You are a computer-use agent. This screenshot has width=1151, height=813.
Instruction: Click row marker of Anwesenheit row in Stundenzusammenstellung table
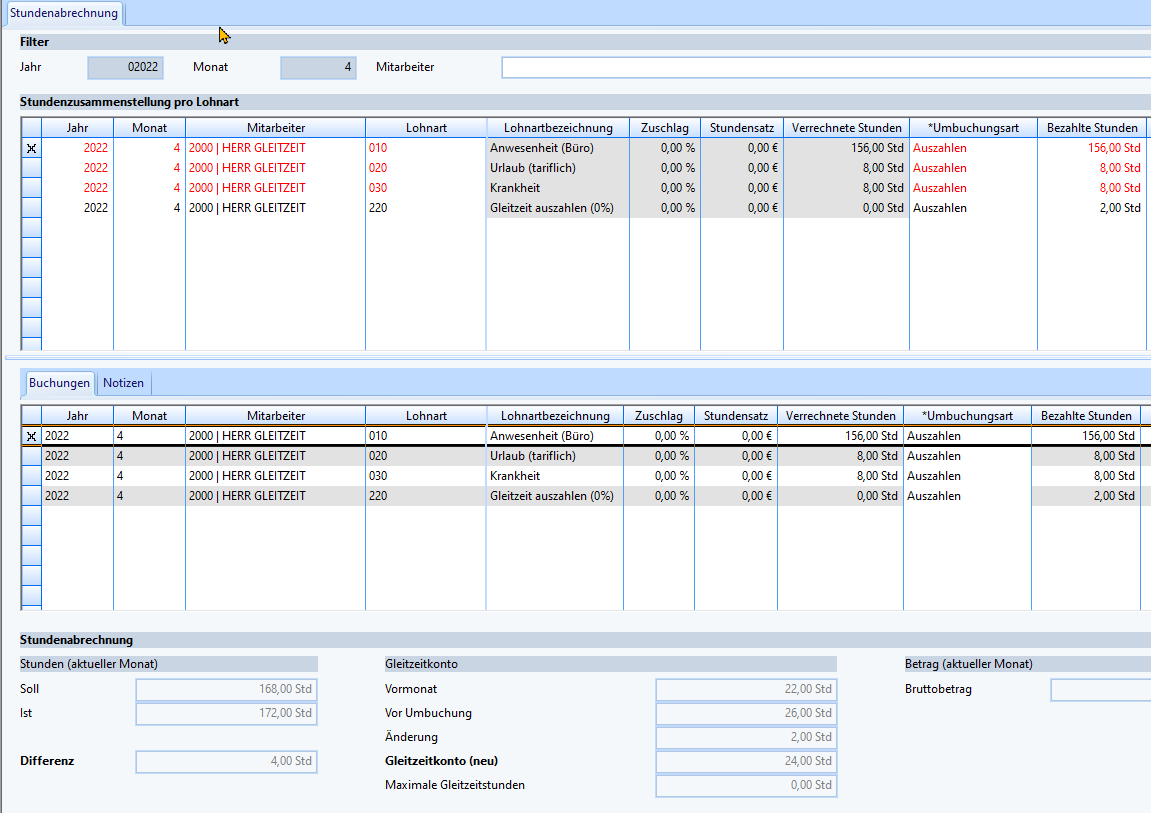click(x=31, y=148)
